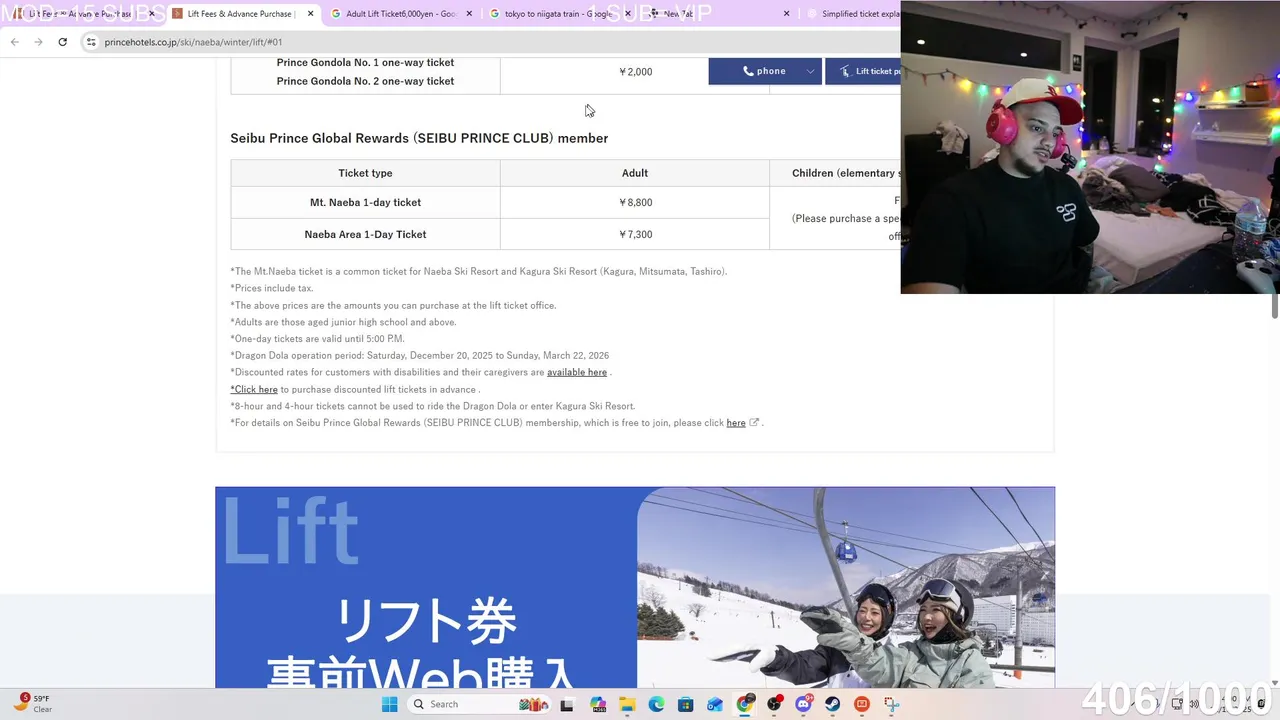The height and width of the screenshot is (720, 1280).
Task: Click the Lift ticket purchase button
Action: (863, 71)
